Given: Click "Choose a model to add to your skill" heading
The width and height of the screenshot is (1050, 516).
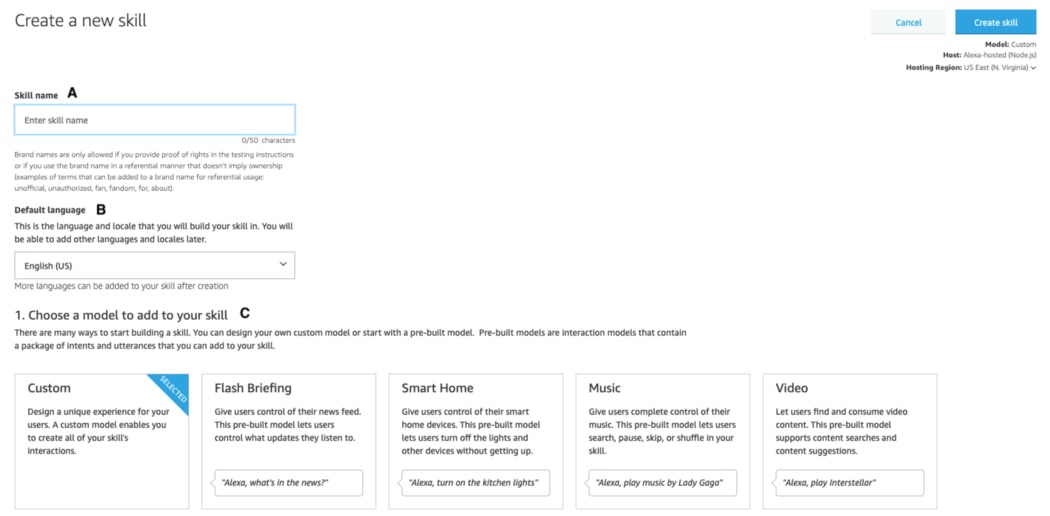Looking at the screenshot, I should 121,315.
